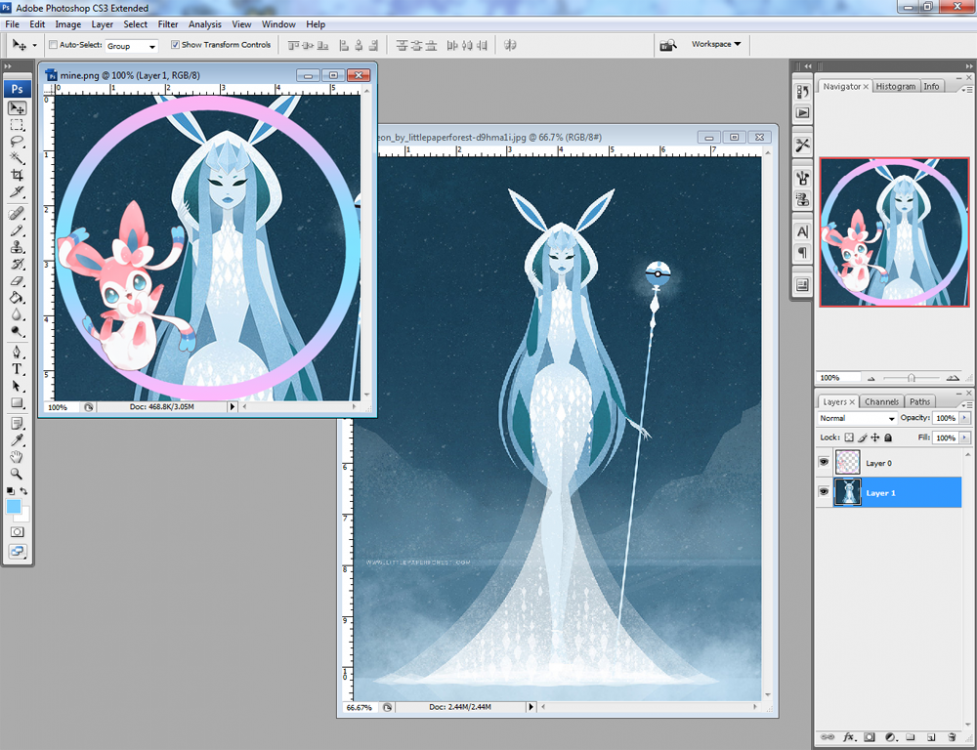Click the Add layer style fx icon
Viewport: 977px width, 750px height.
pos(849,738)
